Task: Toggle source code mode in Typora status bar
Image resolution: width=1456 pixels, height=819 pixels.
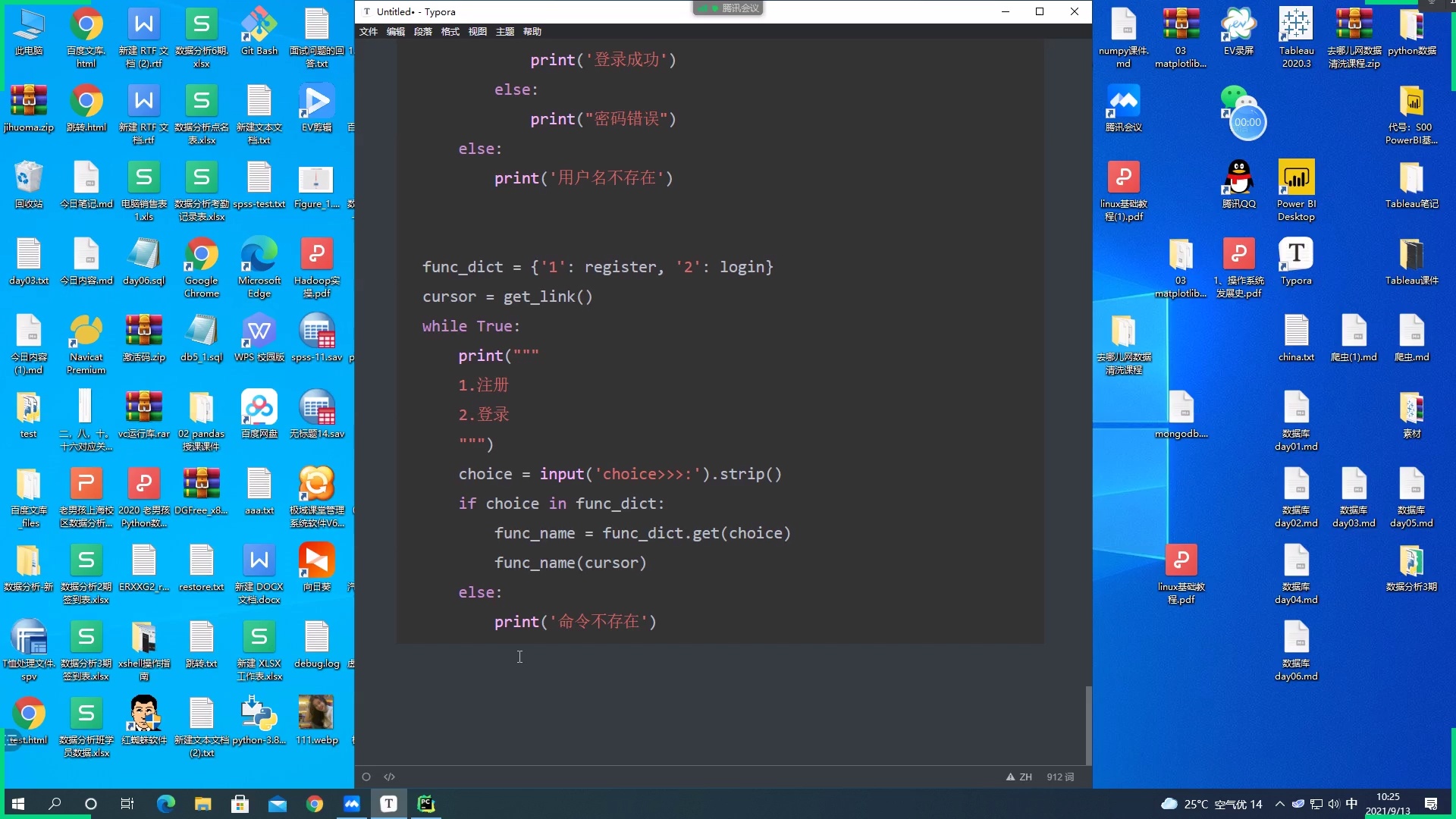Action: (389, 777)
